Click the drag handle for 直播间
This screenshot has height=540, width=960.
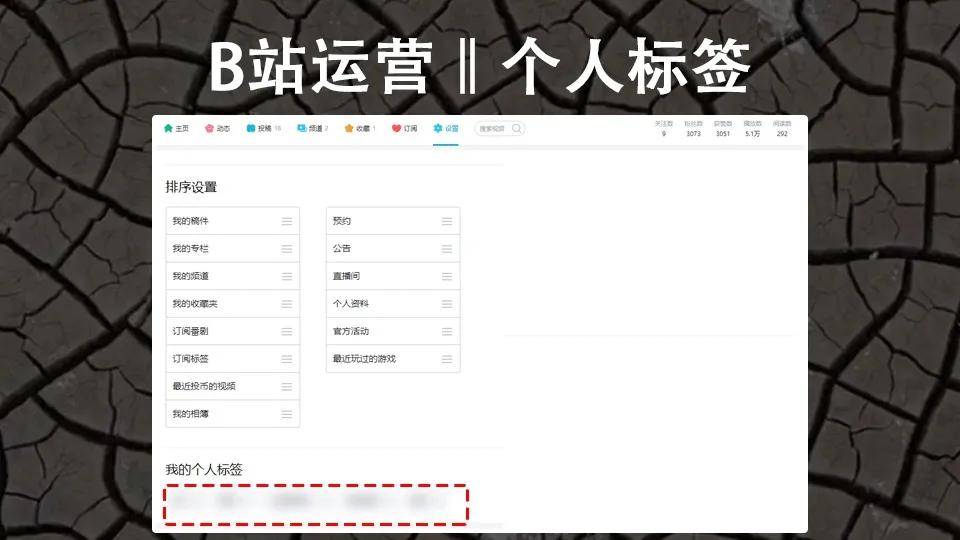pyautogui.click(x=447, y=277)
